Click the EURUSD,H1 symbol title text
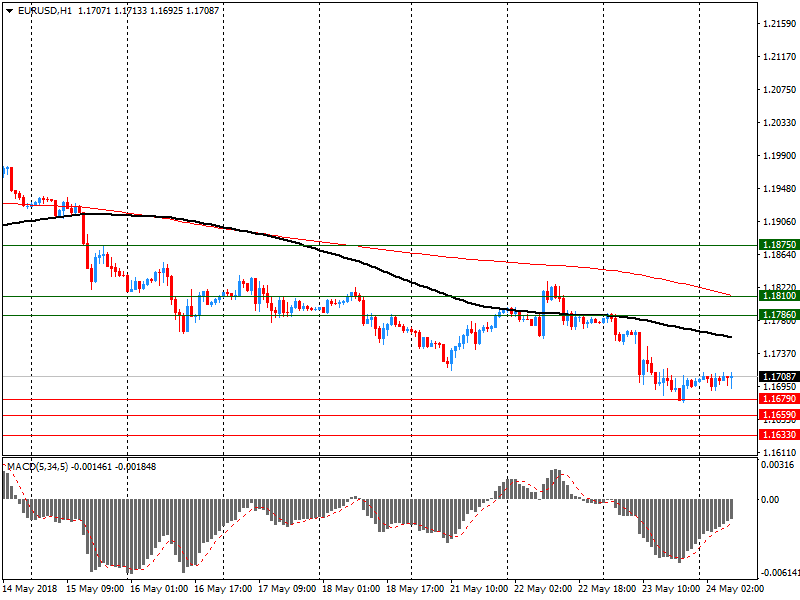 tap(45, 11)
